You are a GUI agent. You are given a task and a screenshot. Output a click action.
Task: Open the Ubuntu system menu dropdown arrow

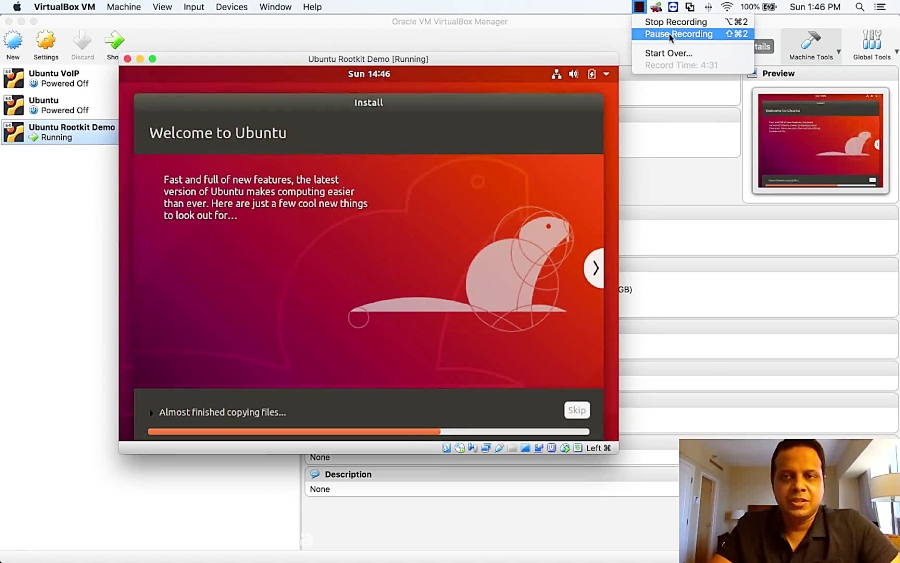point(606,74)
